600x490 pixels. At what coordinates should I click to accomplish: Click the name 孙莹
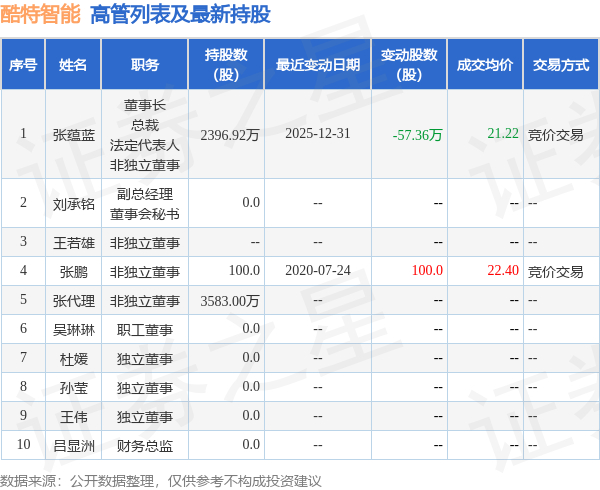tap(73, 388)
